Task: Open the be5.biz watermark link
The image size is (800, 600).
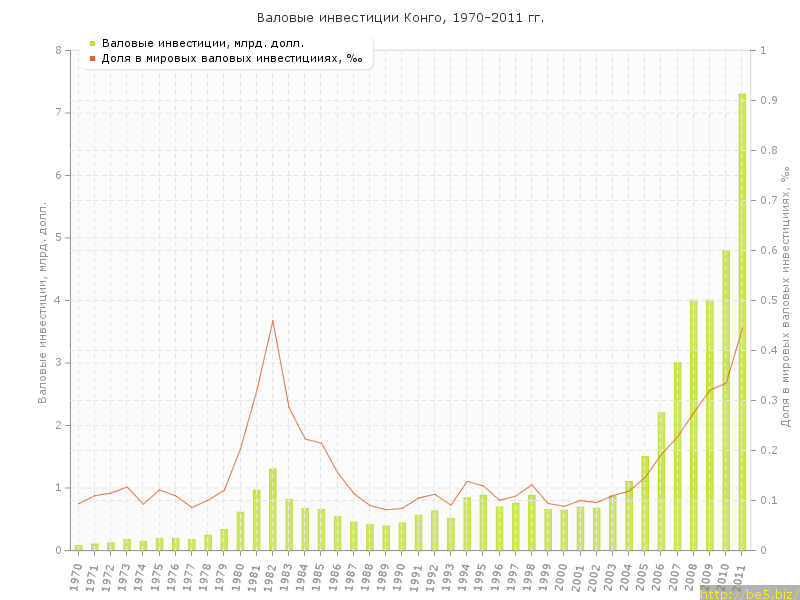Action: [748, 593]
